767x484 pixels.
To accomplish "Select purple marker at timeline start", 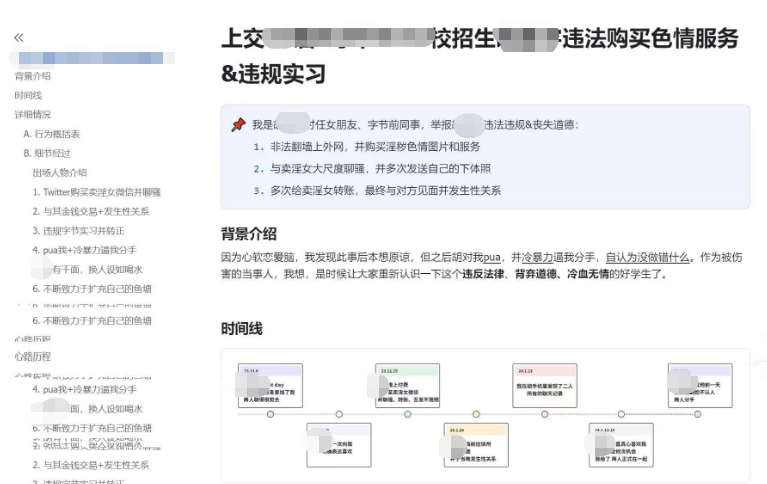I will (x=270, y=414).
